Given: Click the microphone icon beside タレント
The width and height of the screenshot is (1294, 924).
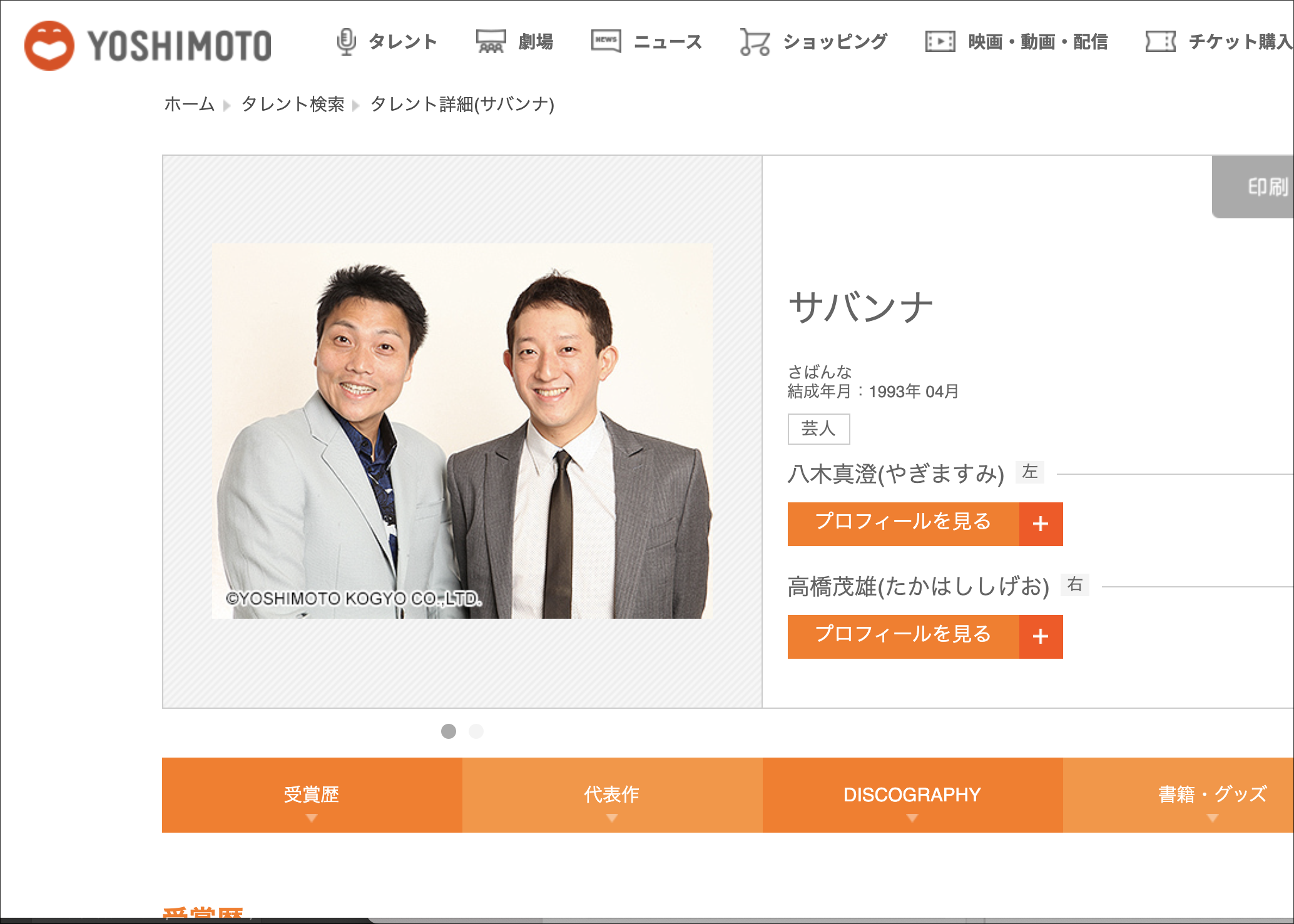Looking at the screenshot, I should point(346,42).
